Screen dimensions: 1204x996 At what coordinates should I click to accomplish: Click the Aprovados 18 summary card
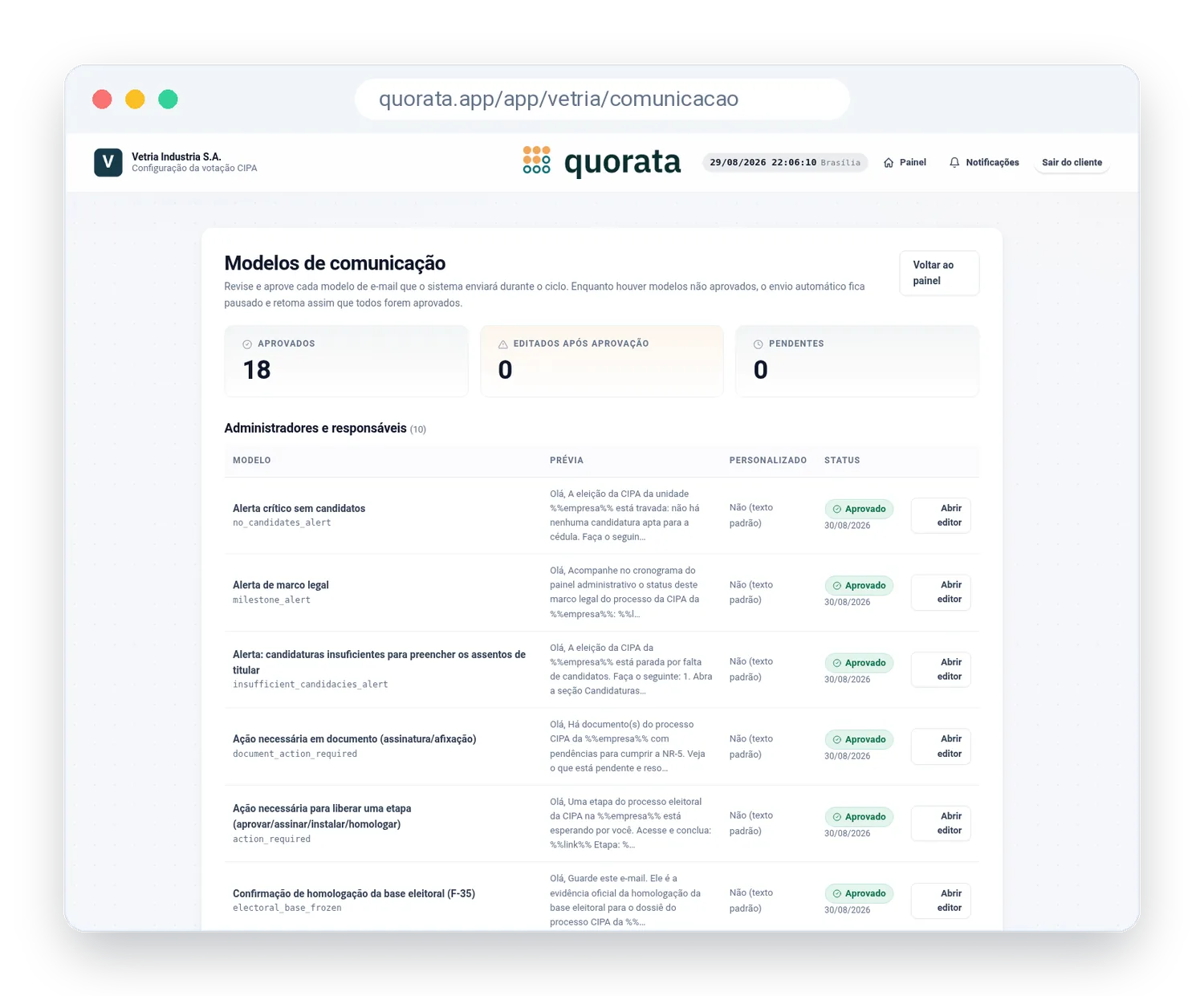(346, 360)
